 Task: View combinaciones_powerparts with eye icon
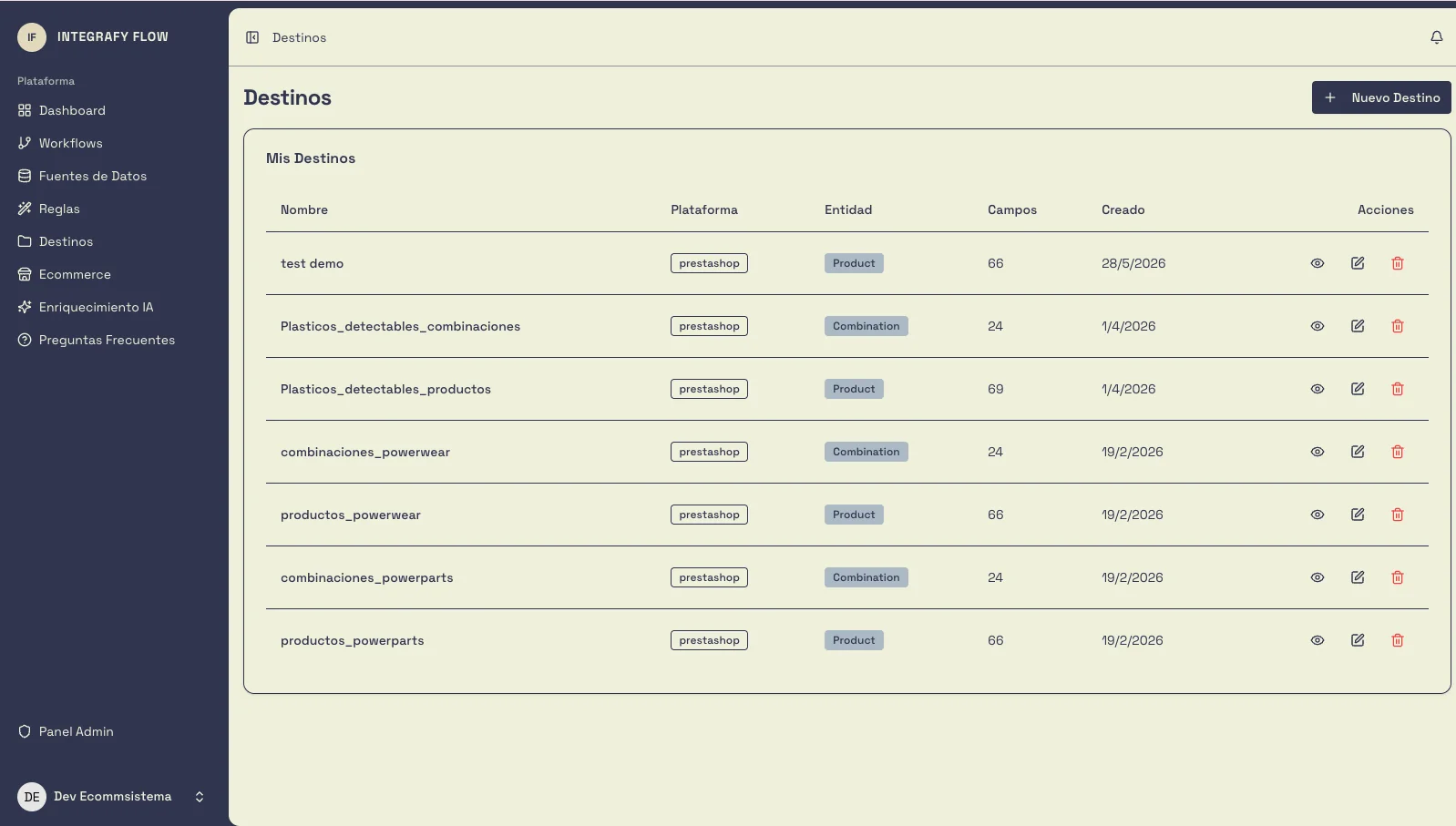(x=1318, y=577)
